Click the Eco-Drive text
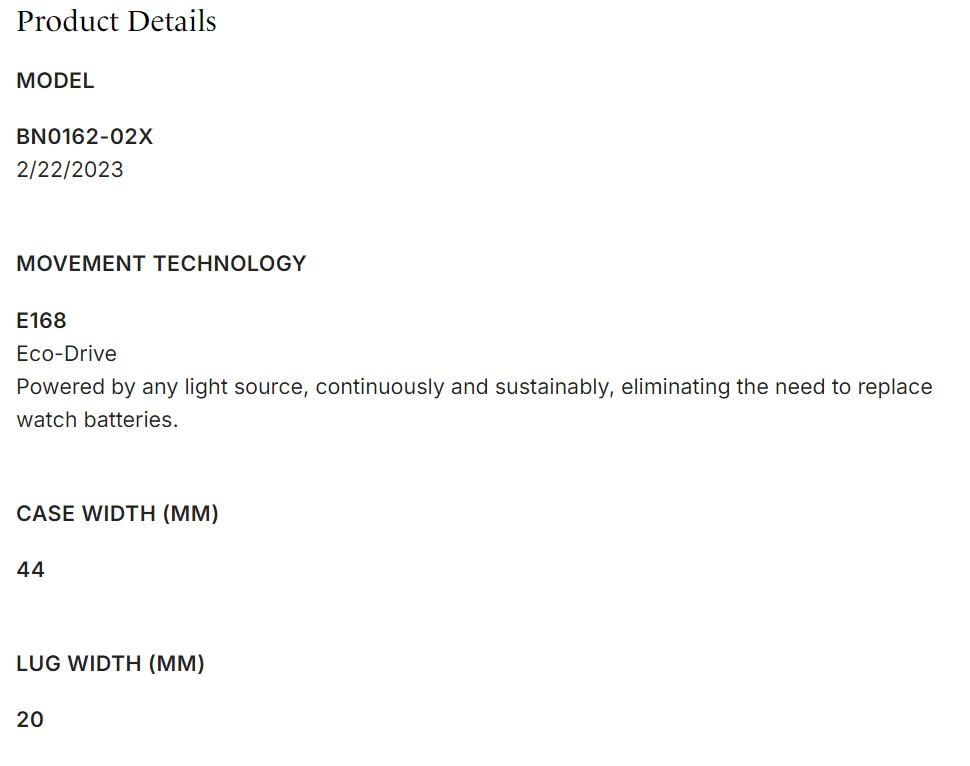This screenshot has height=766, width=970. (x=66, y=353)
